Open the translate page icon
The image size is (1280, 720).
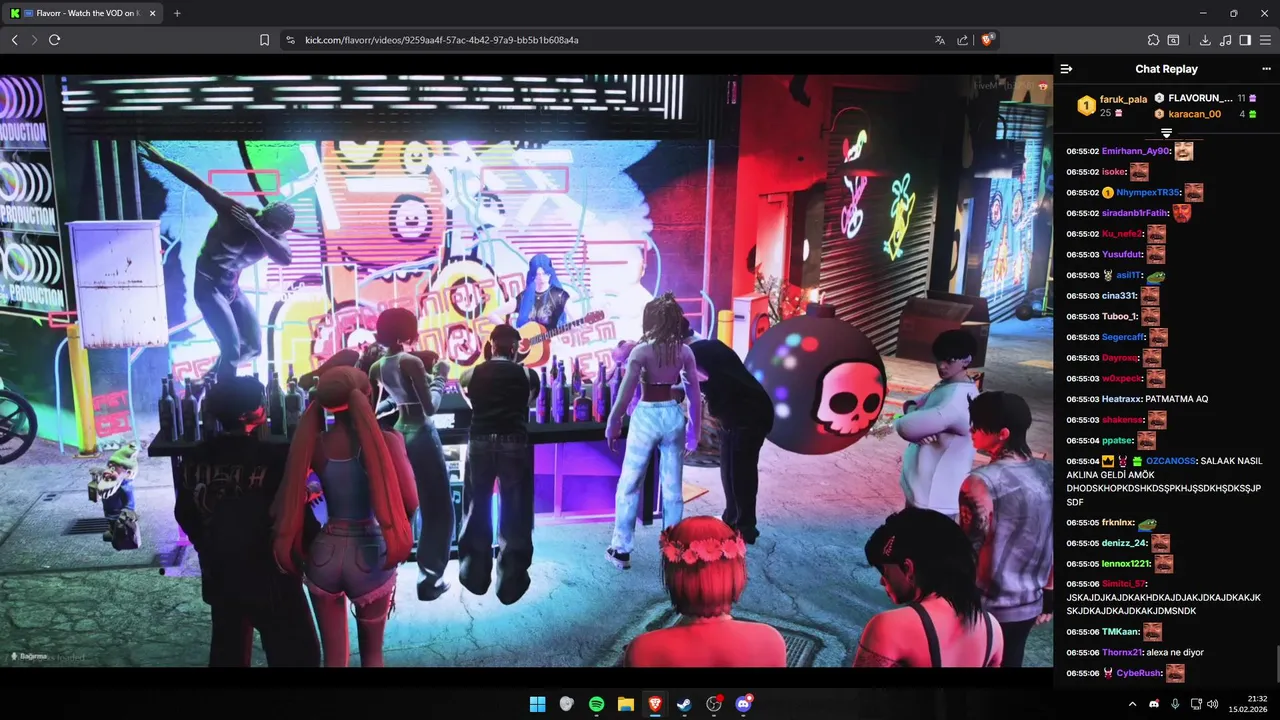coord(939,40)
